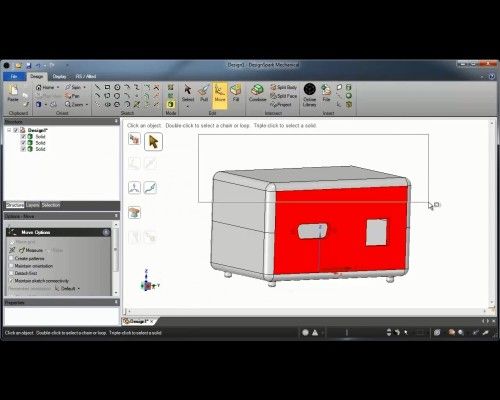Click the Home view button
Screen dimensions: 500x400
pos(45,87)
